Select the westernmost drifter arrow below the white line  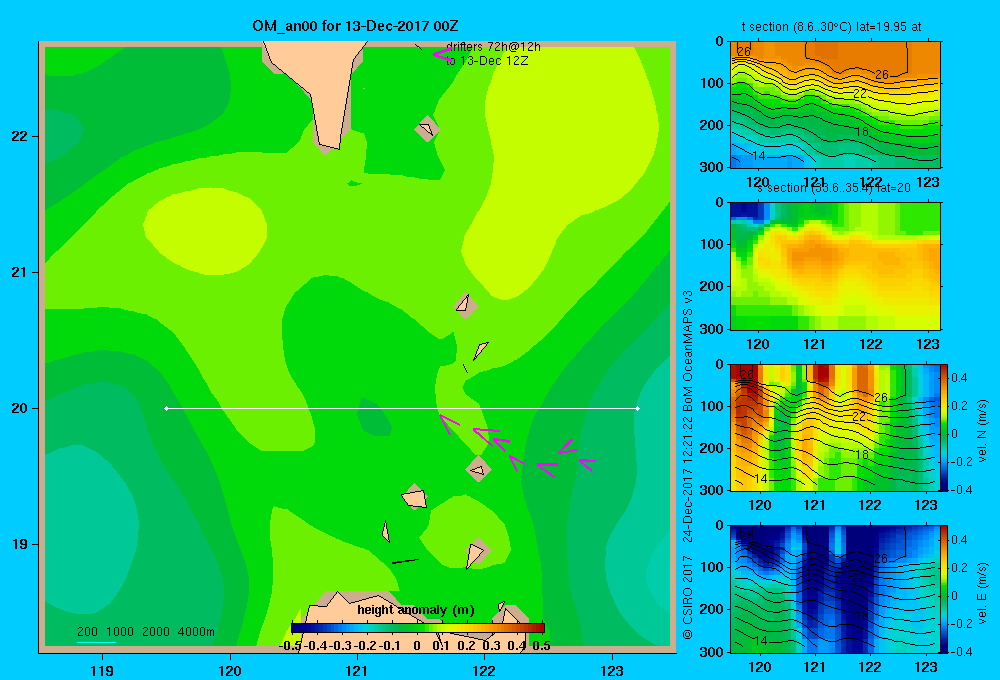tap(449, 424)
